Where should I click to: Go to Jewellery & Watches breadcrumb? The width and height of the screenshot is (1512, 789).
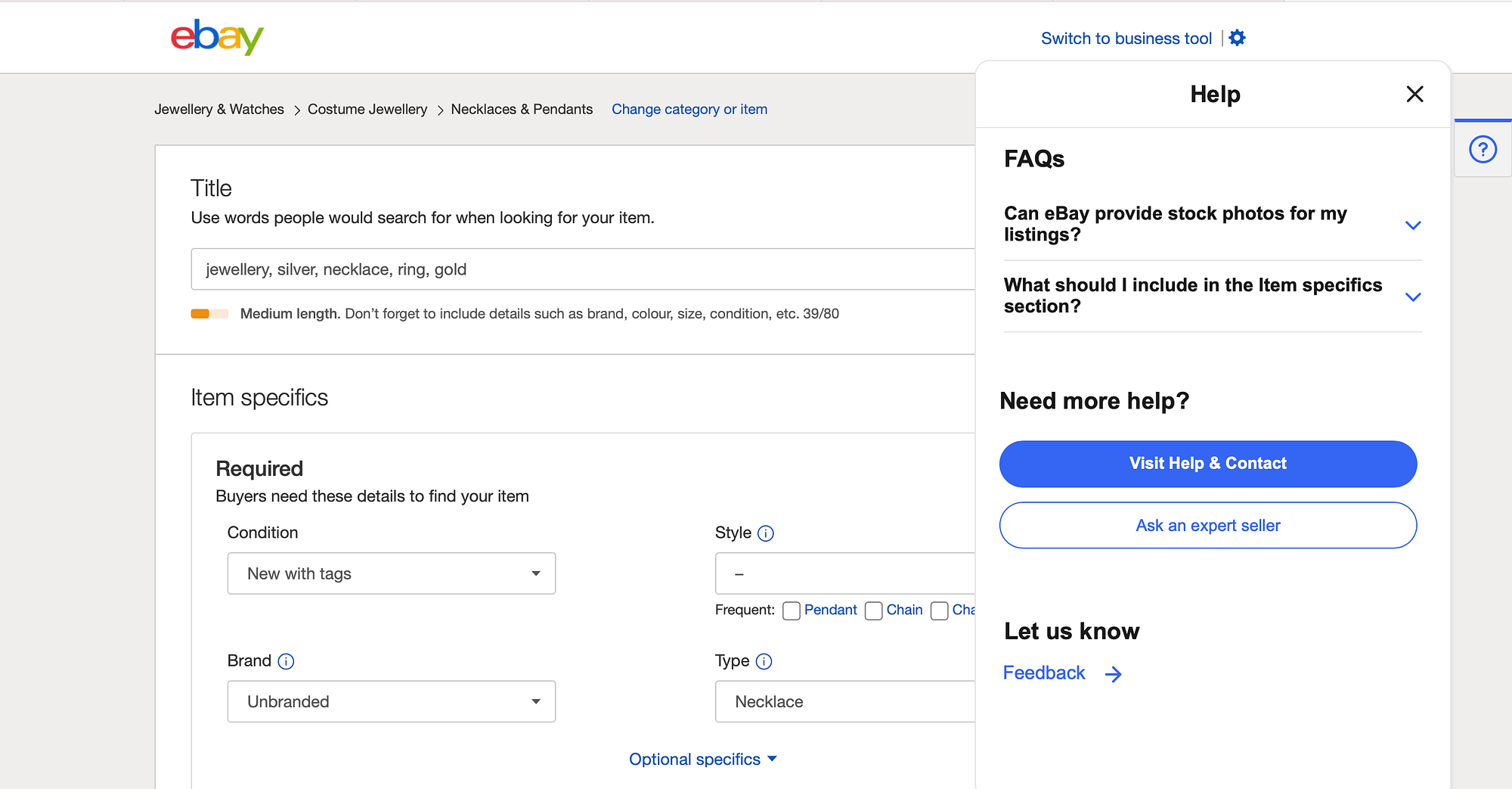click(x=219, y=109)
